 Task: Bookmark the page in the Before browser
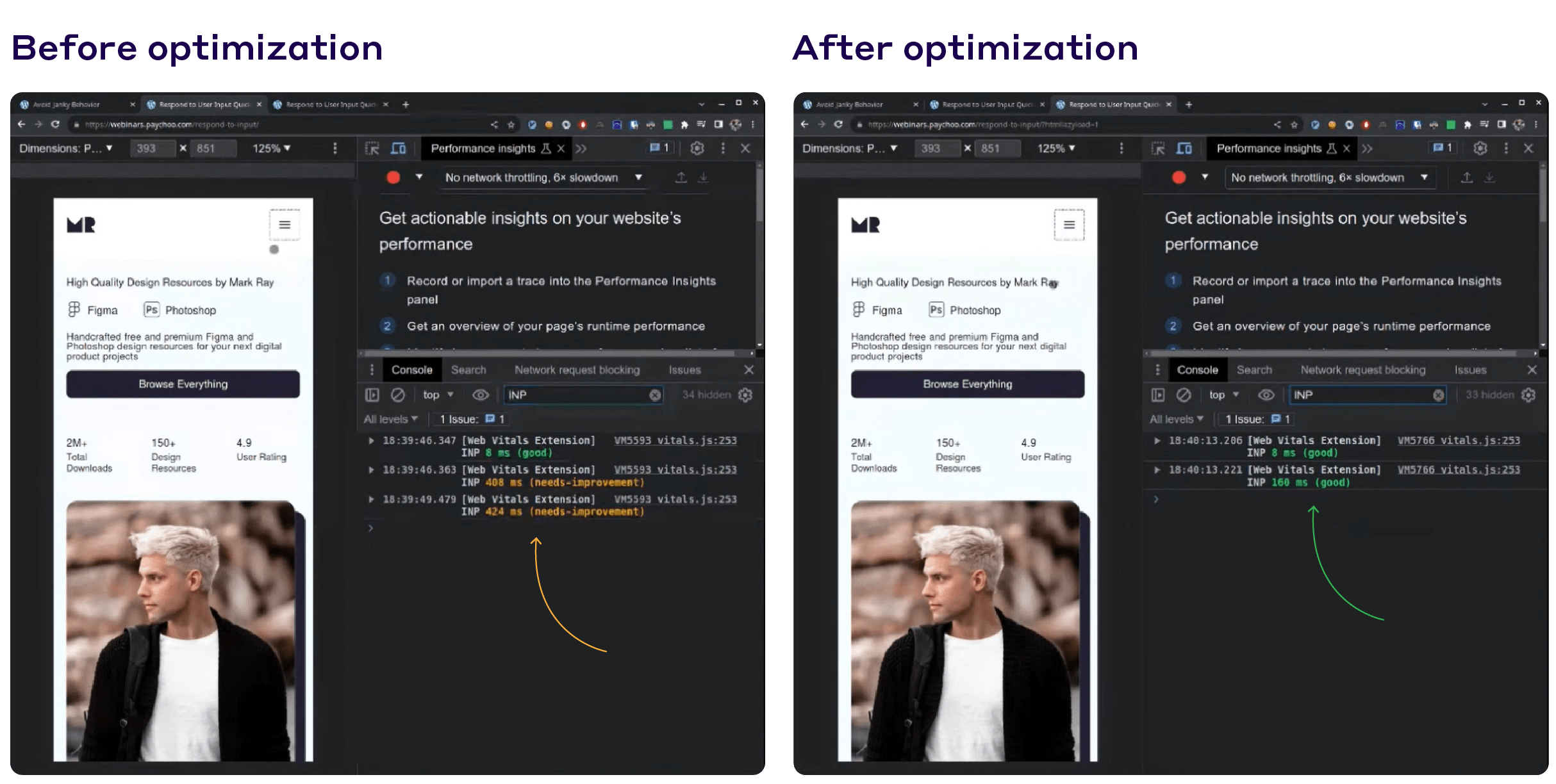tap(511, 124)
